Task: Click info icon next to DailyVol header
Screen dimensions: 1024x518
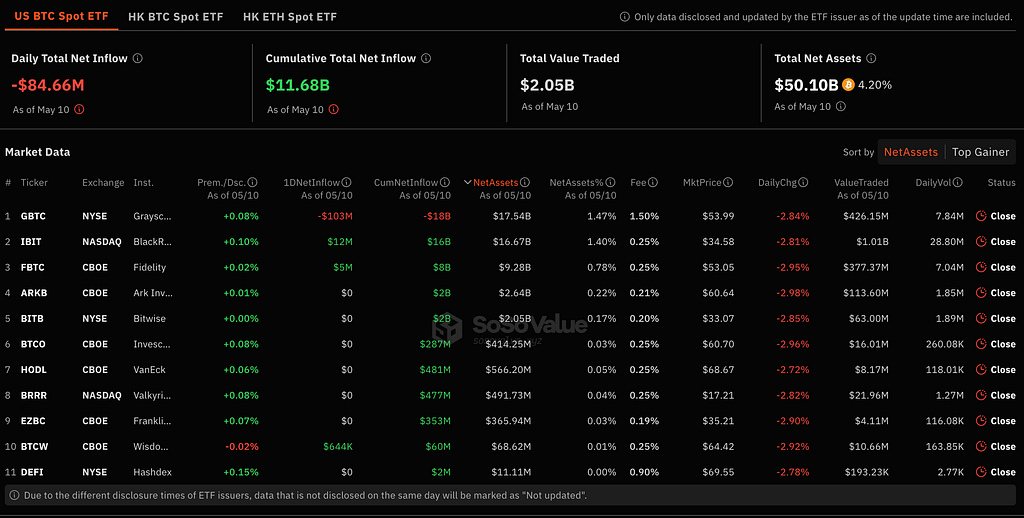Action: click(x=958, y=183)
